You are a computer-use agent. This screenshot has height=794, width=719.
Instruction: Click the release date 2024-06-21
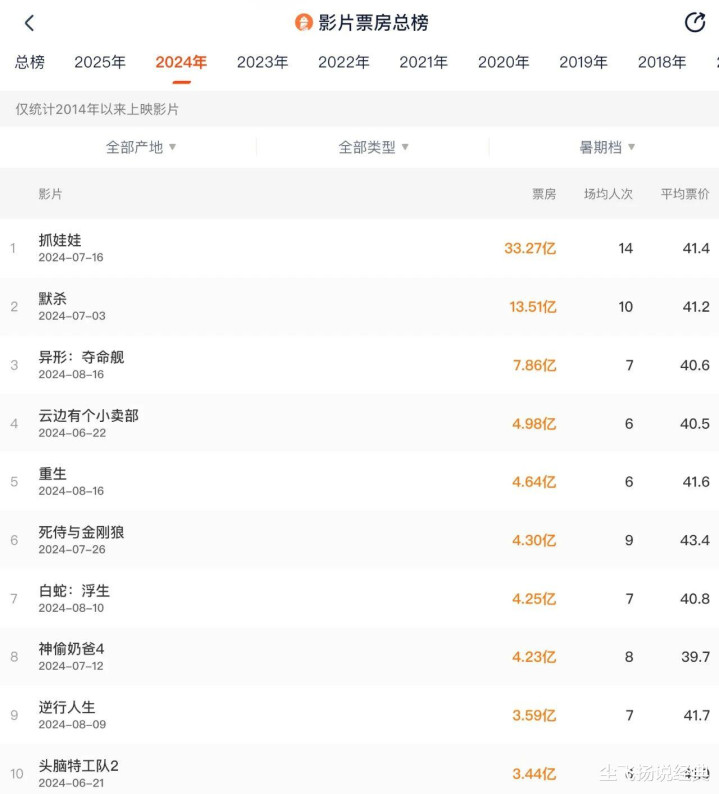71,783
